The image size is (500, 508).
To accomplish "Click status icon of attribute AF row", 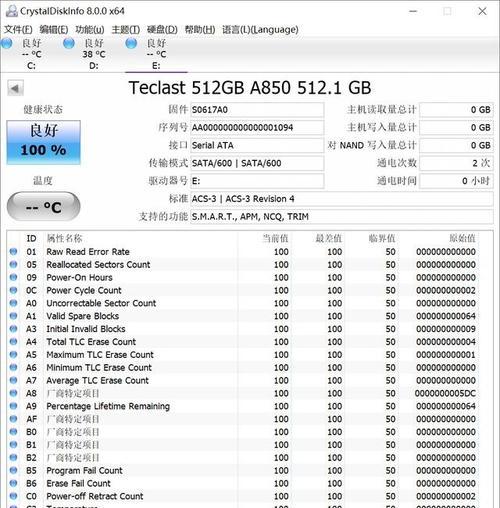I will tap(13, 419).
